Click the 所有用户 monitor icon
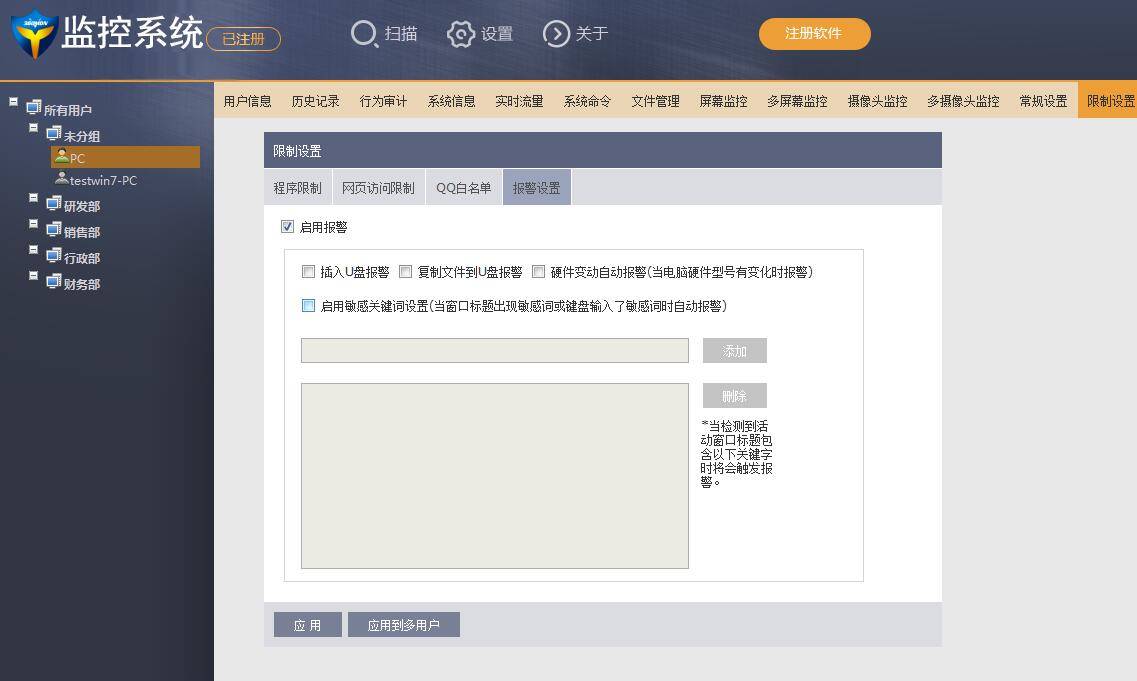1137x681 pixels. (33, 107)
